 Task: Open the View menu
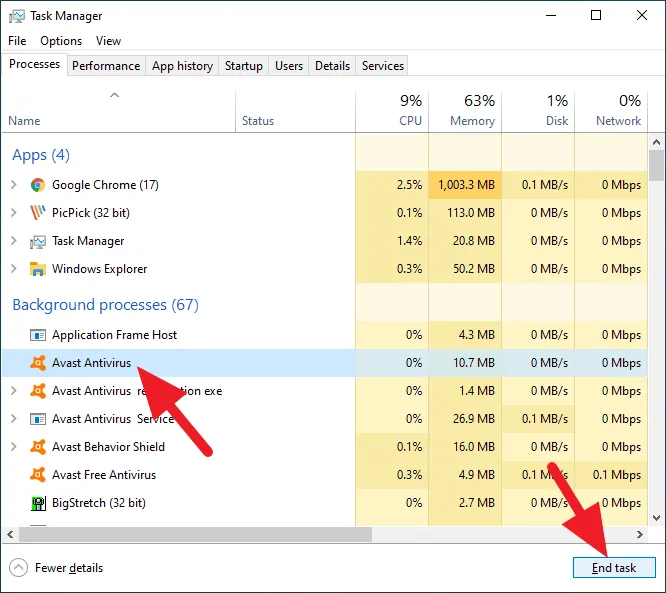tap(108, 41)
